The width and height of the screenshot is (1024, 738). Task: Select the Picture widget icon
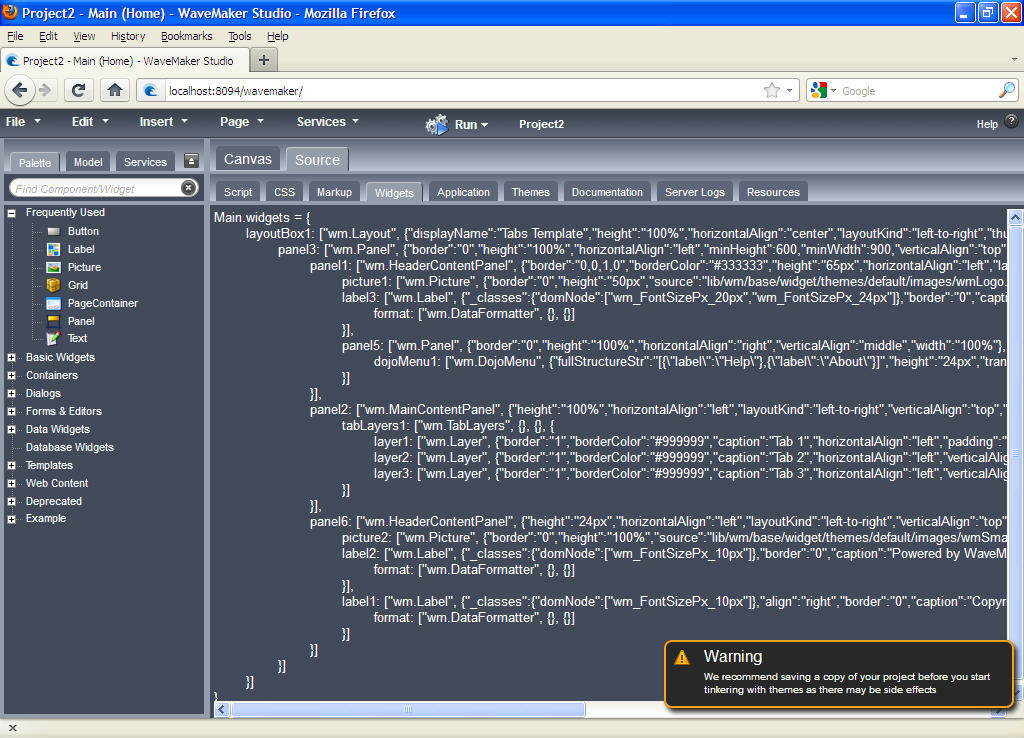tap(54, 267)
